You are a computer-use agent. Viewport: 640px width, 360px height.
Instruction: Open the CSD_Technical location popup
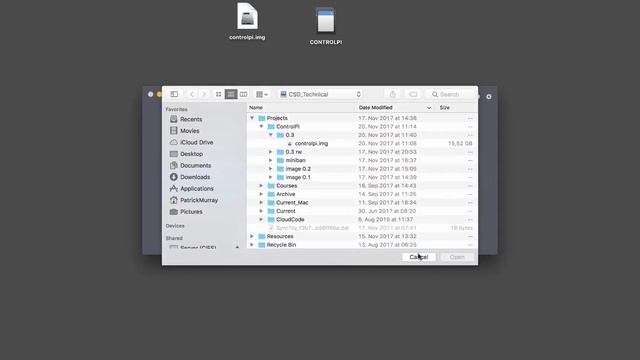tap(320, 94)
